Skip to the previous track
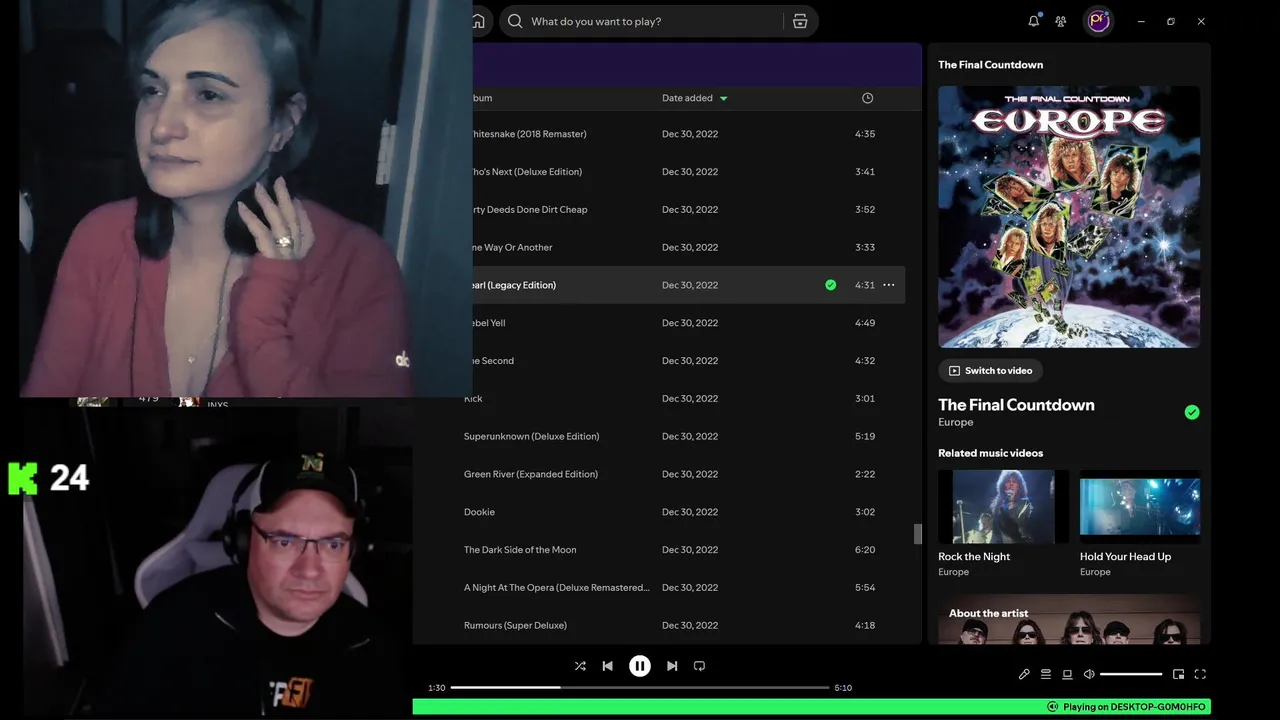This screenshot has width=1280, height=720. click(x=607, y=666)
